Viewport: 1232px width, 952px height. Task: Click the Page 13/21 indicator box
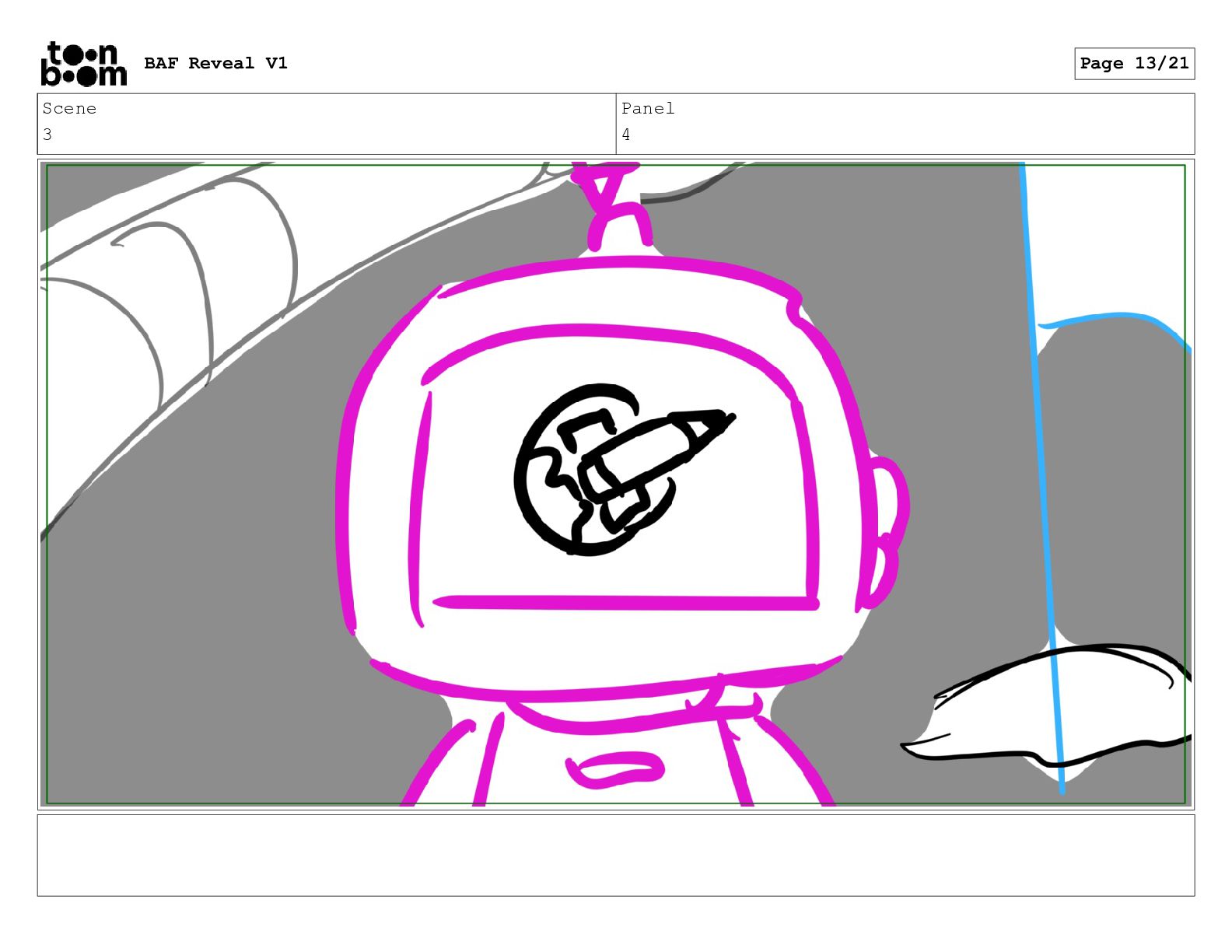click(1134, 63)
